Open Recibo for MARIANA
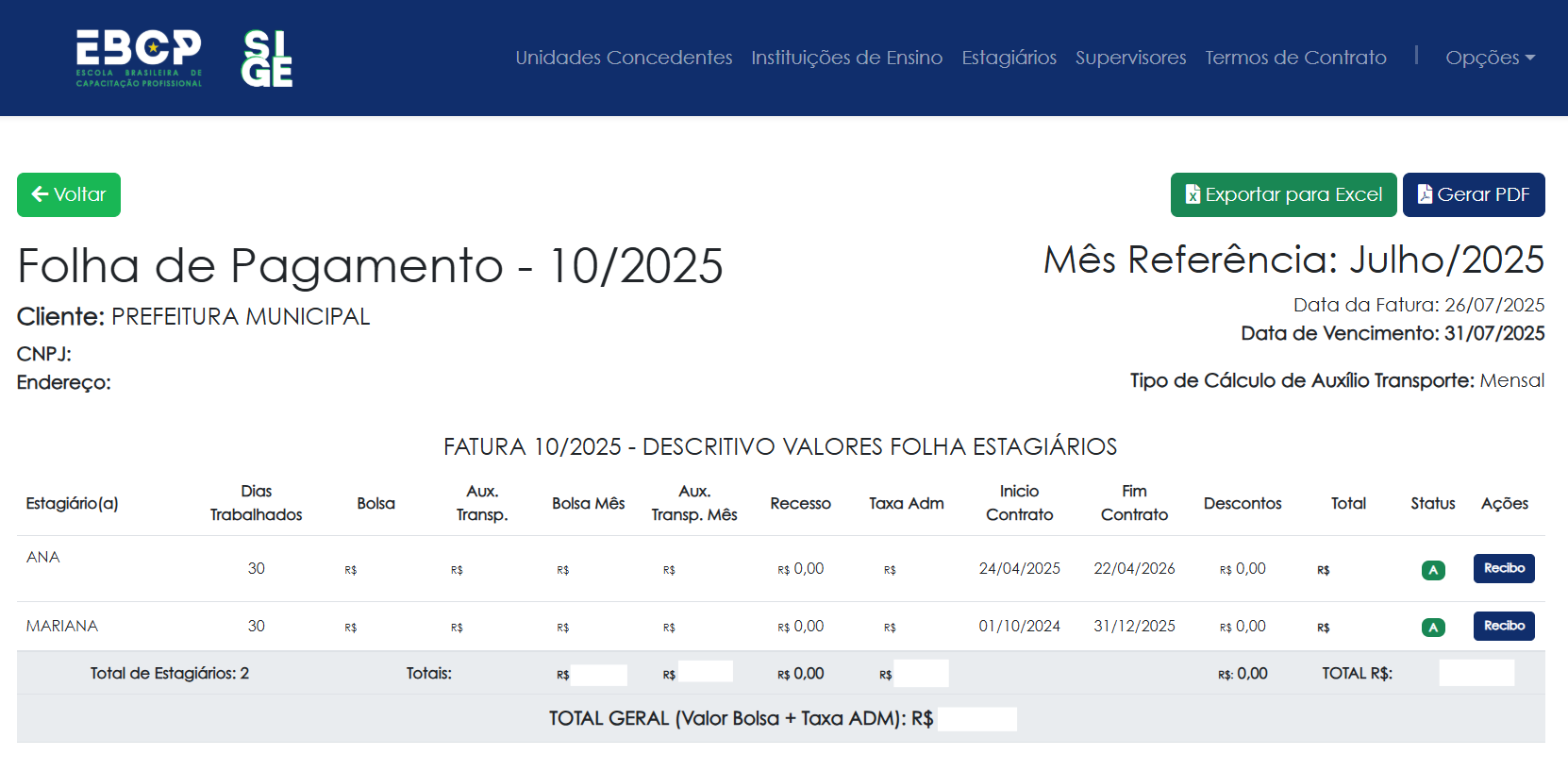 pyautogui.click(x=1504, y=626)
